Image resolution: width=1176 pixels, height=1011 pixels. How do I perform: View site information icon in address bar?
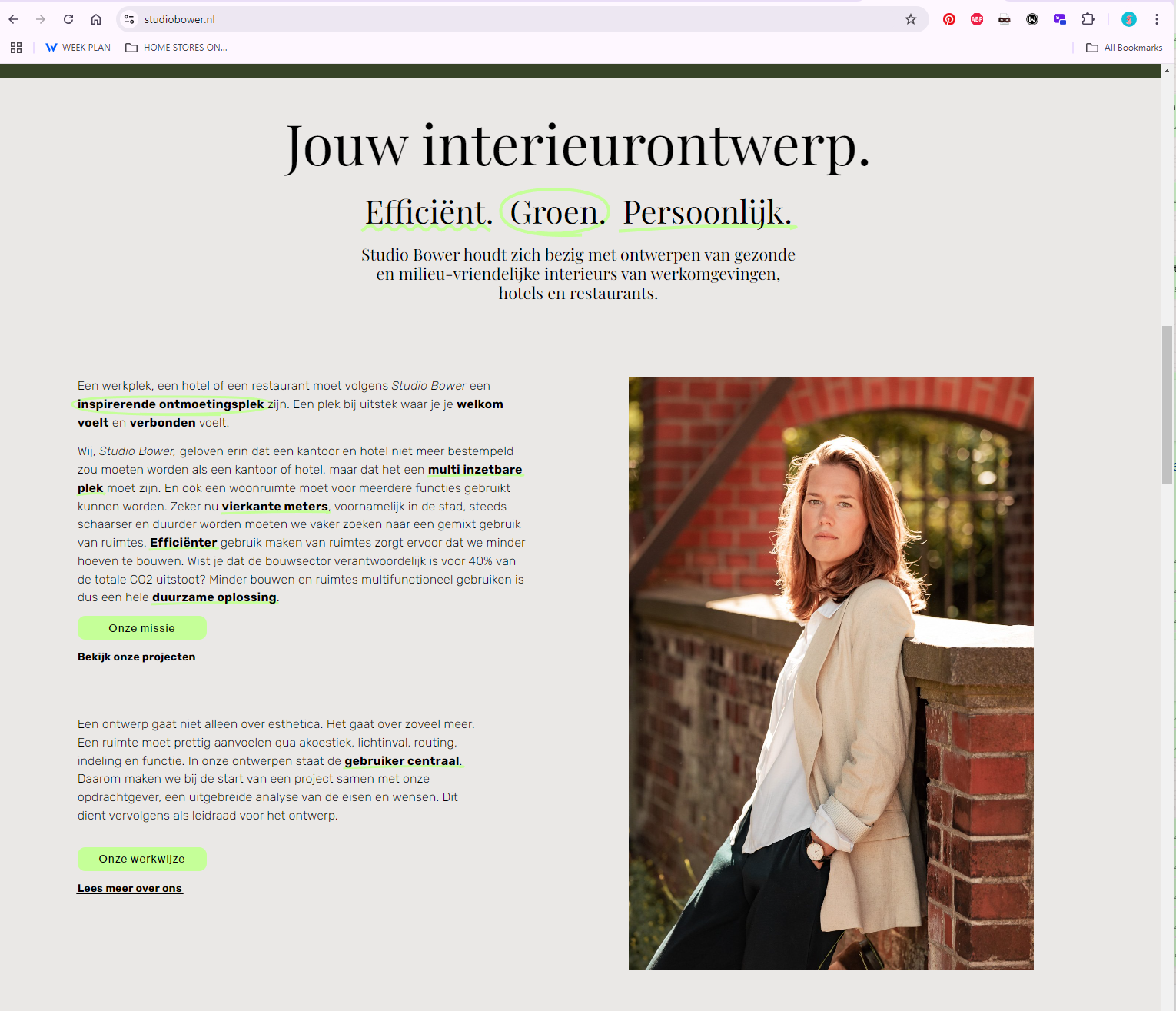[x=129, y=19]
